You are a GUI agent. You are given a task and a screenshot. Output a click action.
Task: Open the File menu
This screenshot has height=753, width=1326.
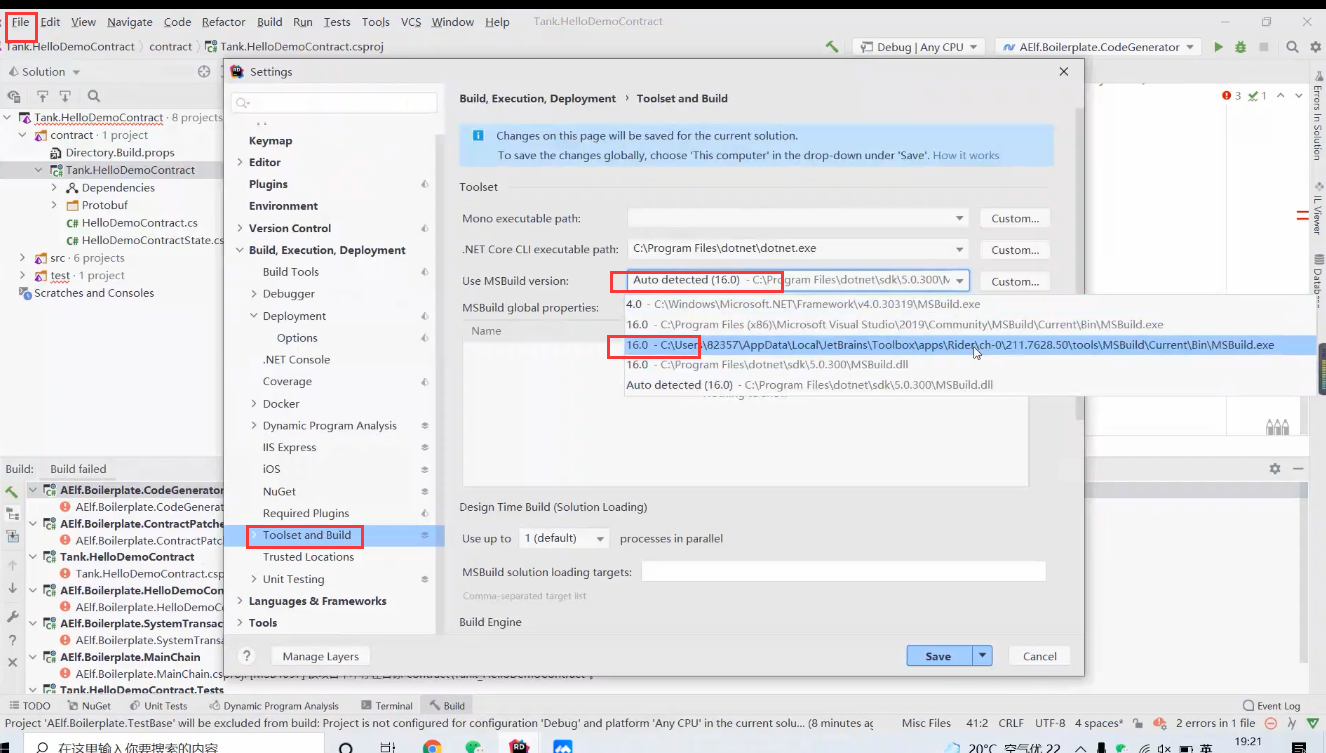[x=21, y=22]
